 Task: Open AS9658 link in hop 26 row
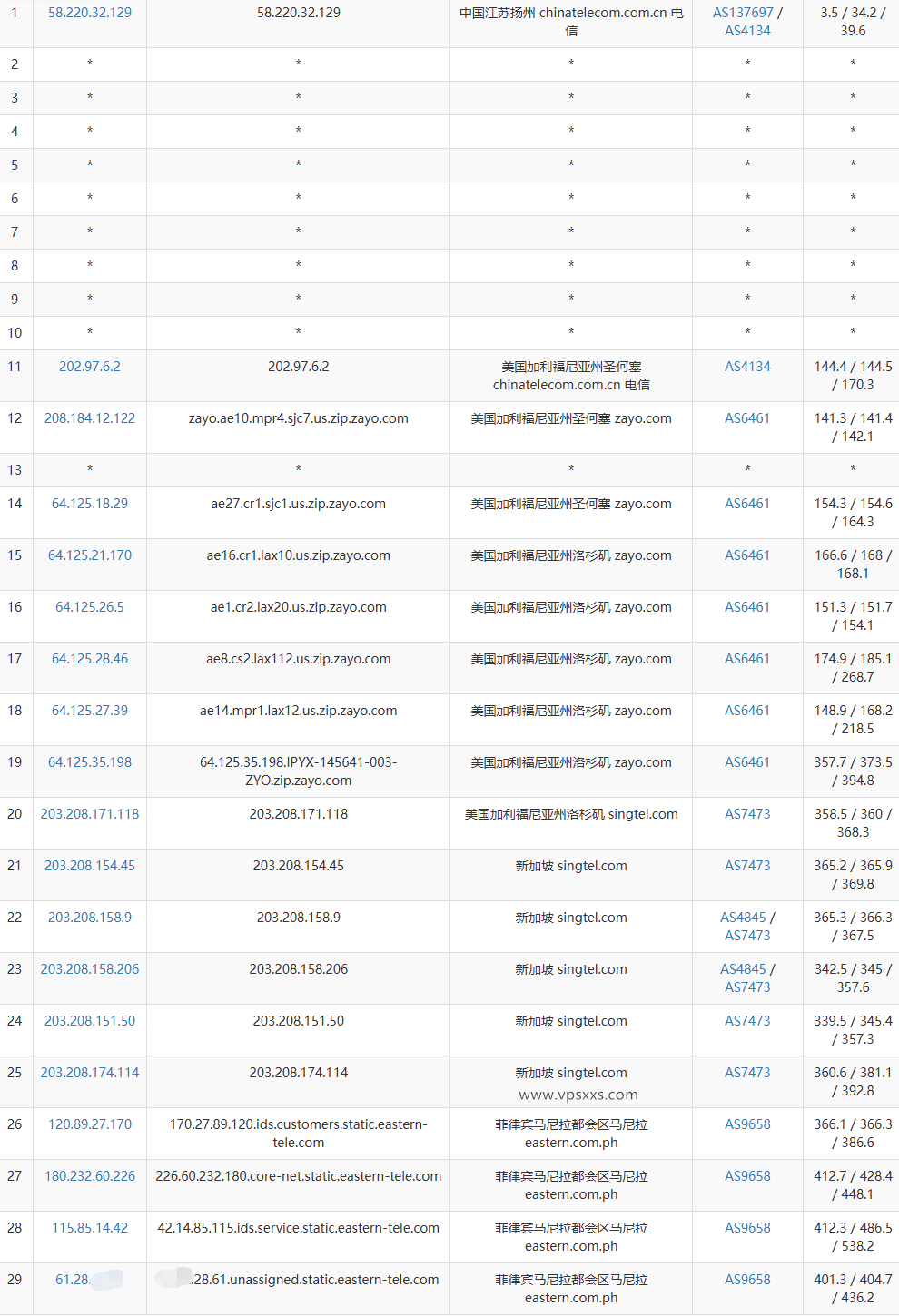[747, 1124]
